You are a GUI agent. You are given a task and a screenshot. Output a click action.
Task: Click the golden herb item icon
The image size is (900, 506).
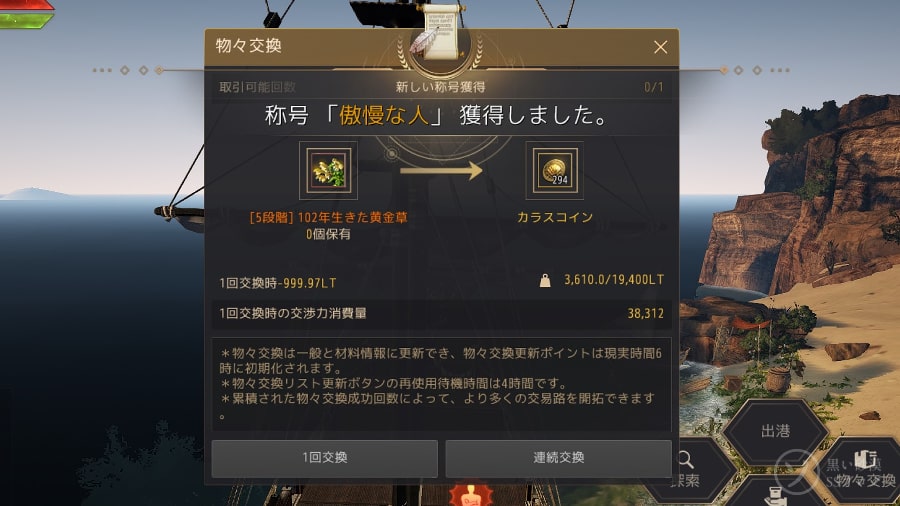click(328, 170)
